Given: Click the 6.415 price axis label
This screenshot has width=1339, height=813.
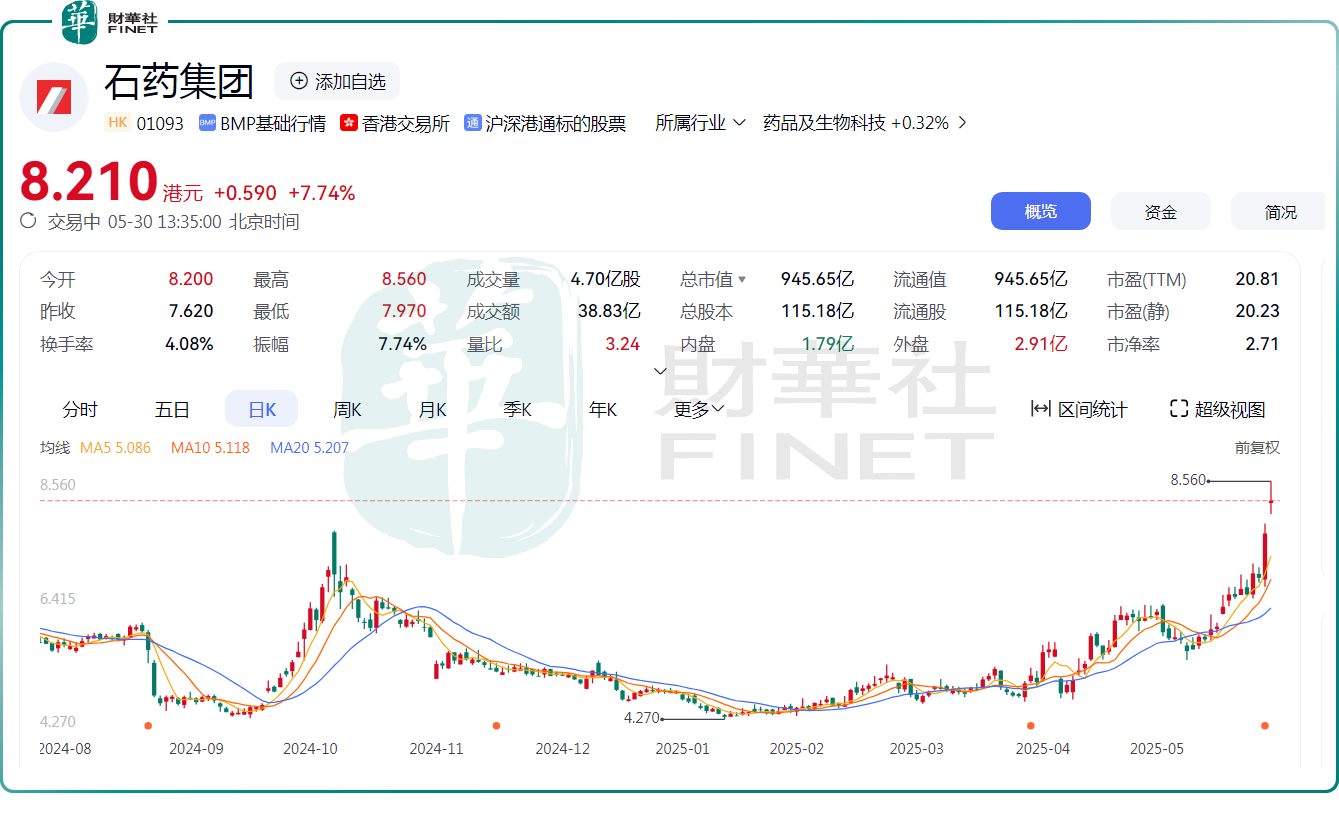Looking at the screenshot, I should [58, 599].
